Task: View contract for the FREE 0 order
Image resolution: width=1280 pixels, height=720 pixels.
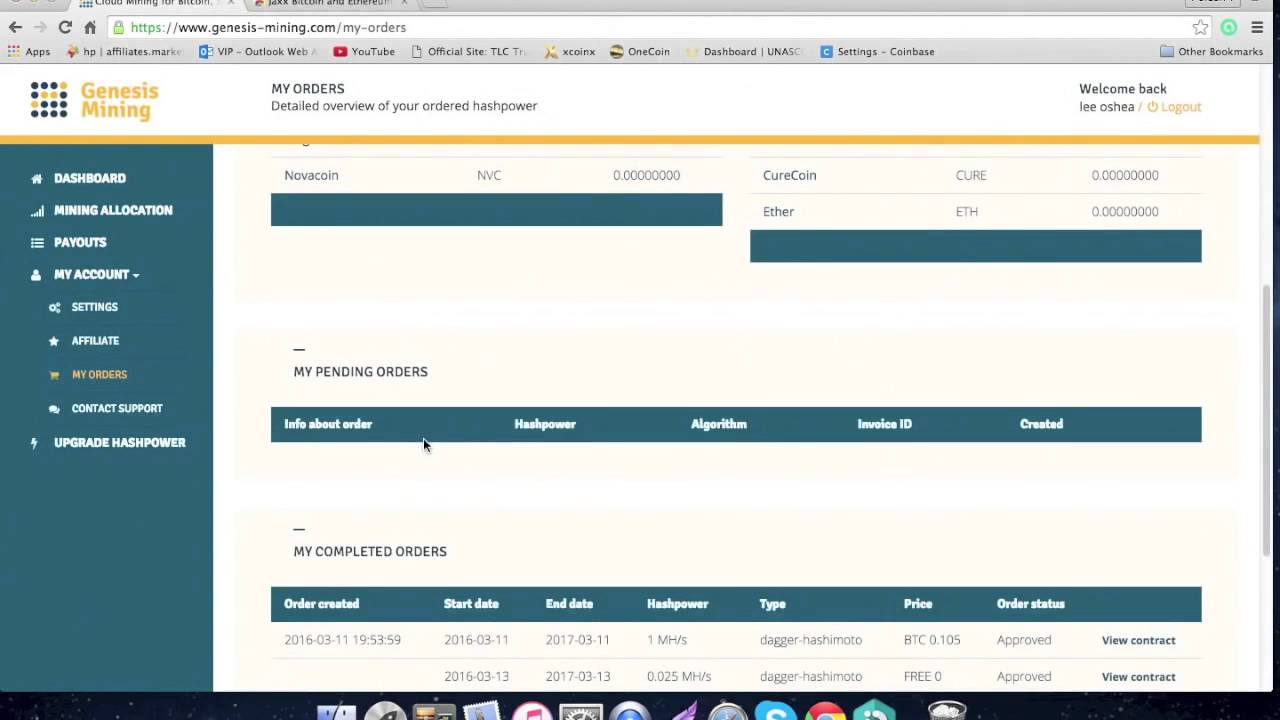Action: pos(1138,677)
